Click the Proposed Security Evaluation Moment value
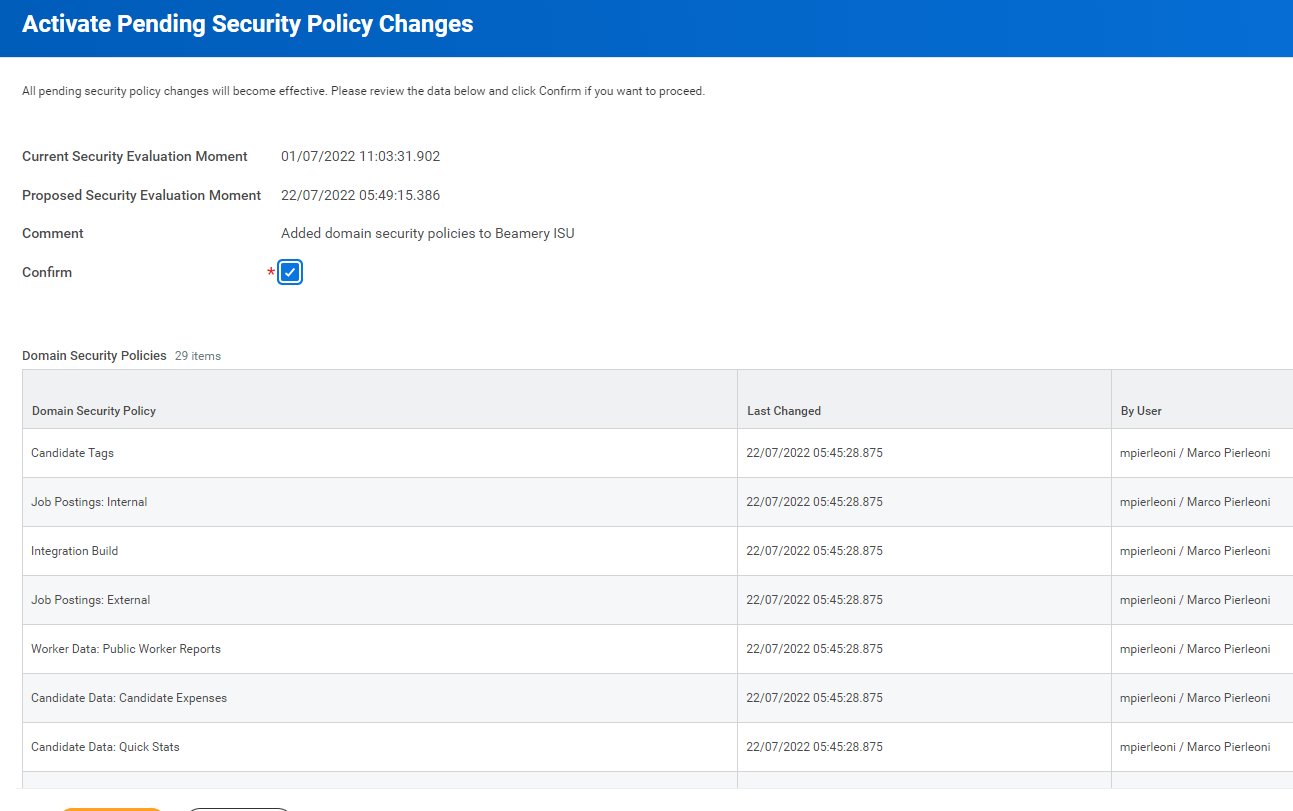Screen dimensions: 1293x811 [360, 195]
